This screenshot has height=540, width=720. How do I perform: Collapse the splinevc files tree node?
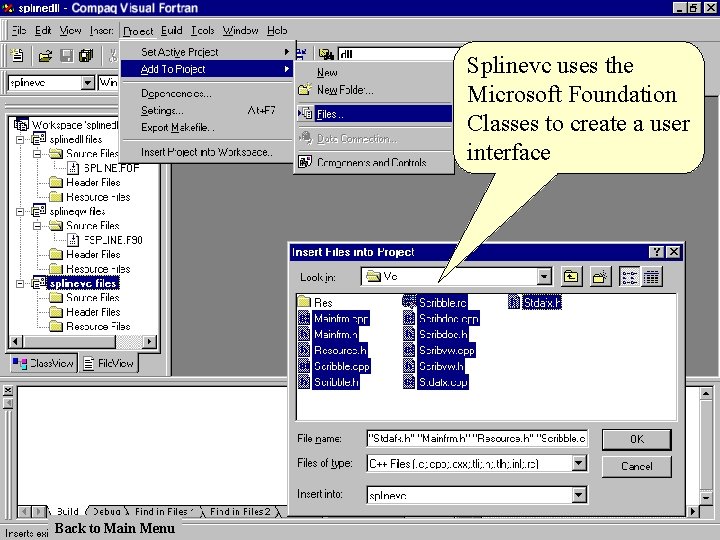[x=20, y=283]
